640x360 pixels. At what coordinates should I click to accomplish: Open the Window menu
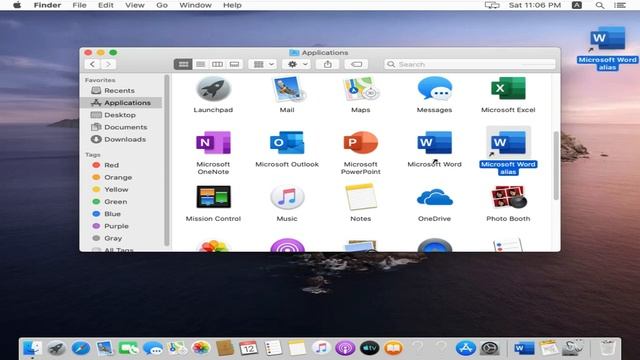(x=195, y=5)
